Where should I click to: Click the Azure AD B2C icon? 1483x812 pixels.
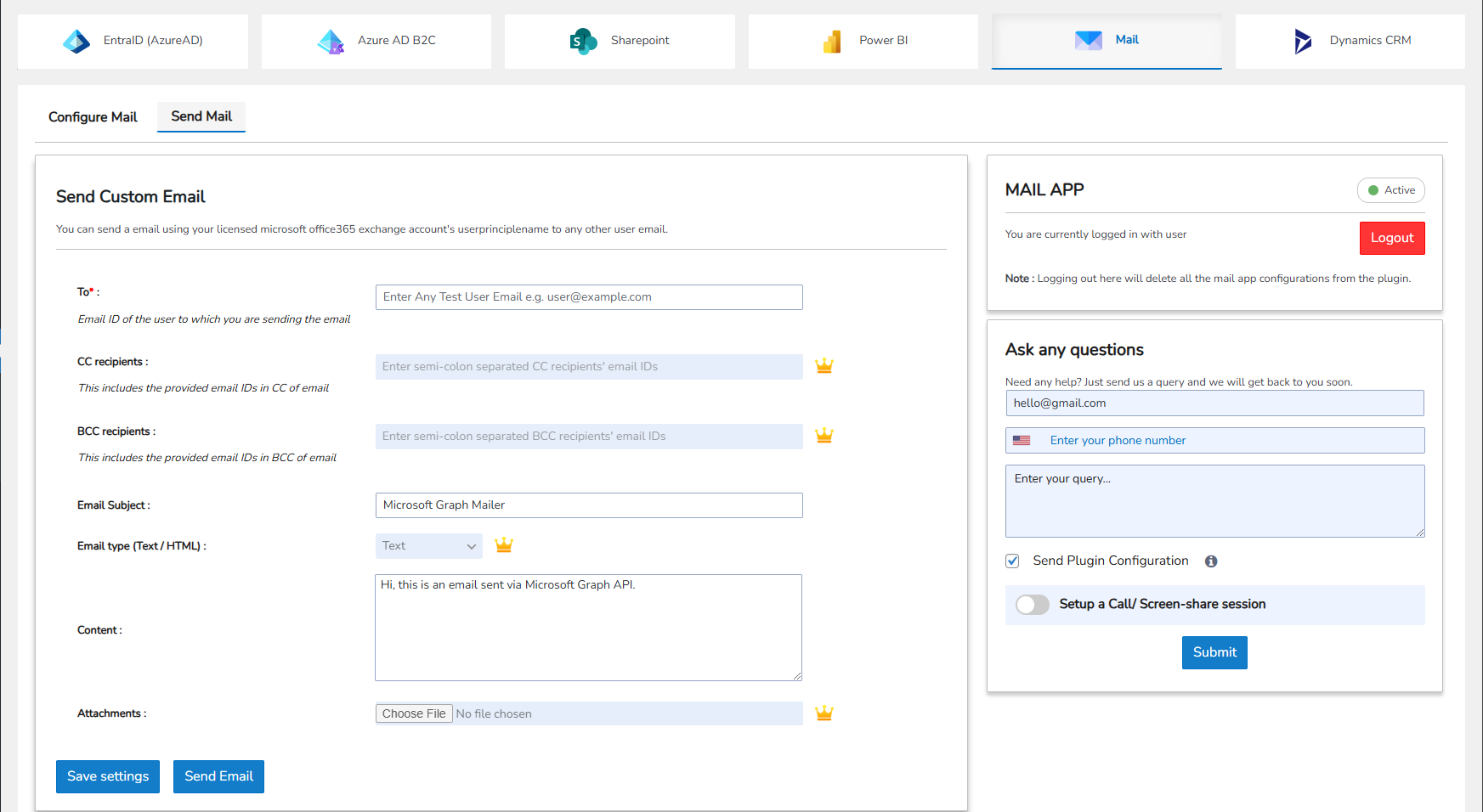pyautogui.click(x=330, y=40)
